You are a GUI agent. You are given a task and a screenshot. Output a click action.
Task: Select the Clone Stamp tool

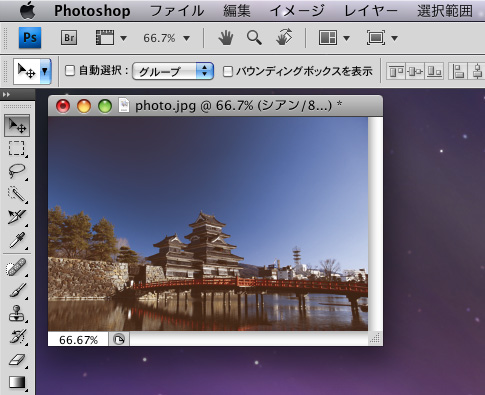17,314
